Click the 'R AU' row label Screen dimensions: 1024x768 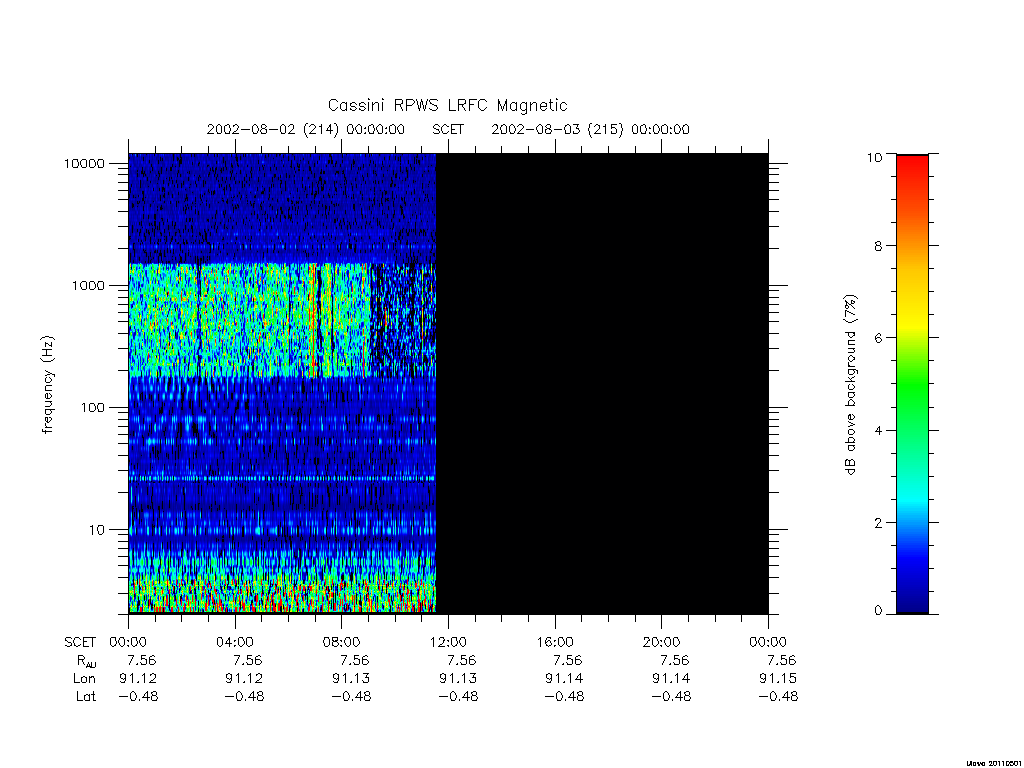tap(86, 661)
